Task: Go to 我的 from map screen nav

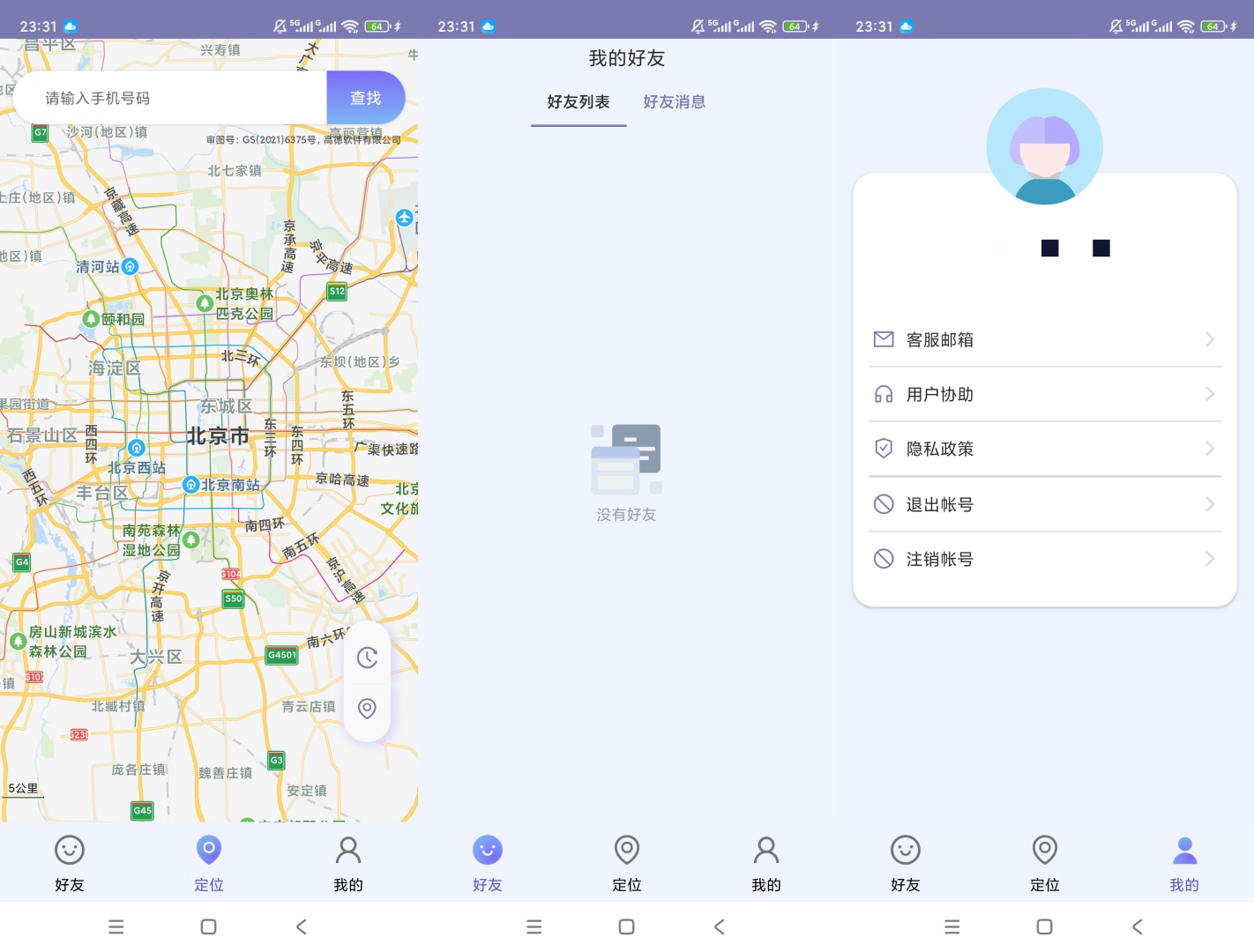Action: [x=348, y=850]
